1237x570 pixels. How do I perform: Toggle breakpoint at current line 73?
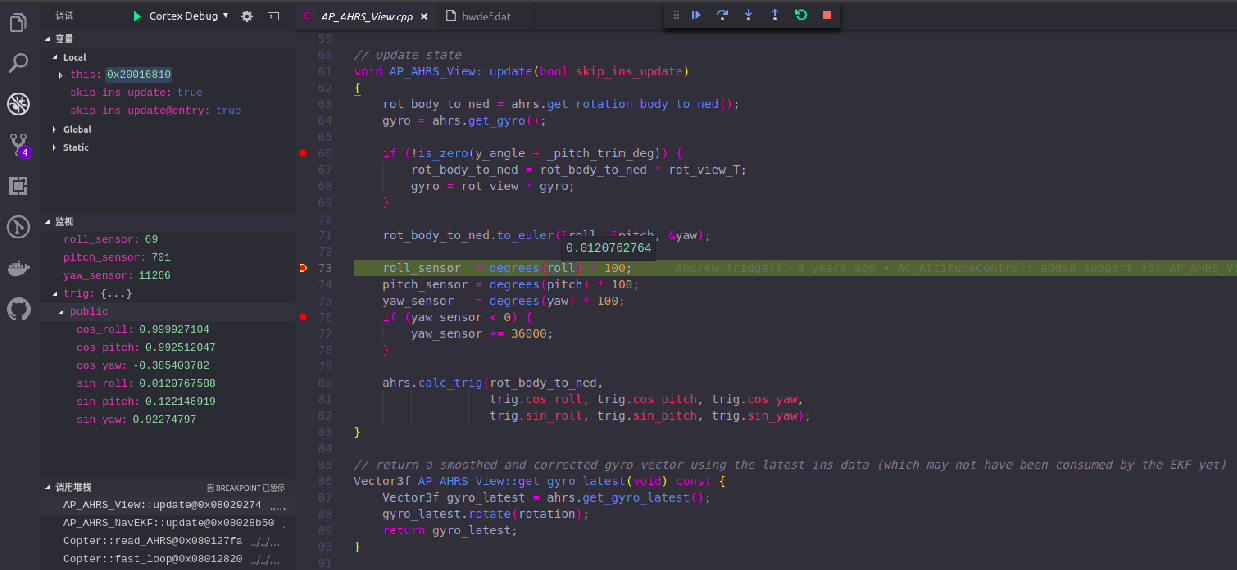(302, 268)
